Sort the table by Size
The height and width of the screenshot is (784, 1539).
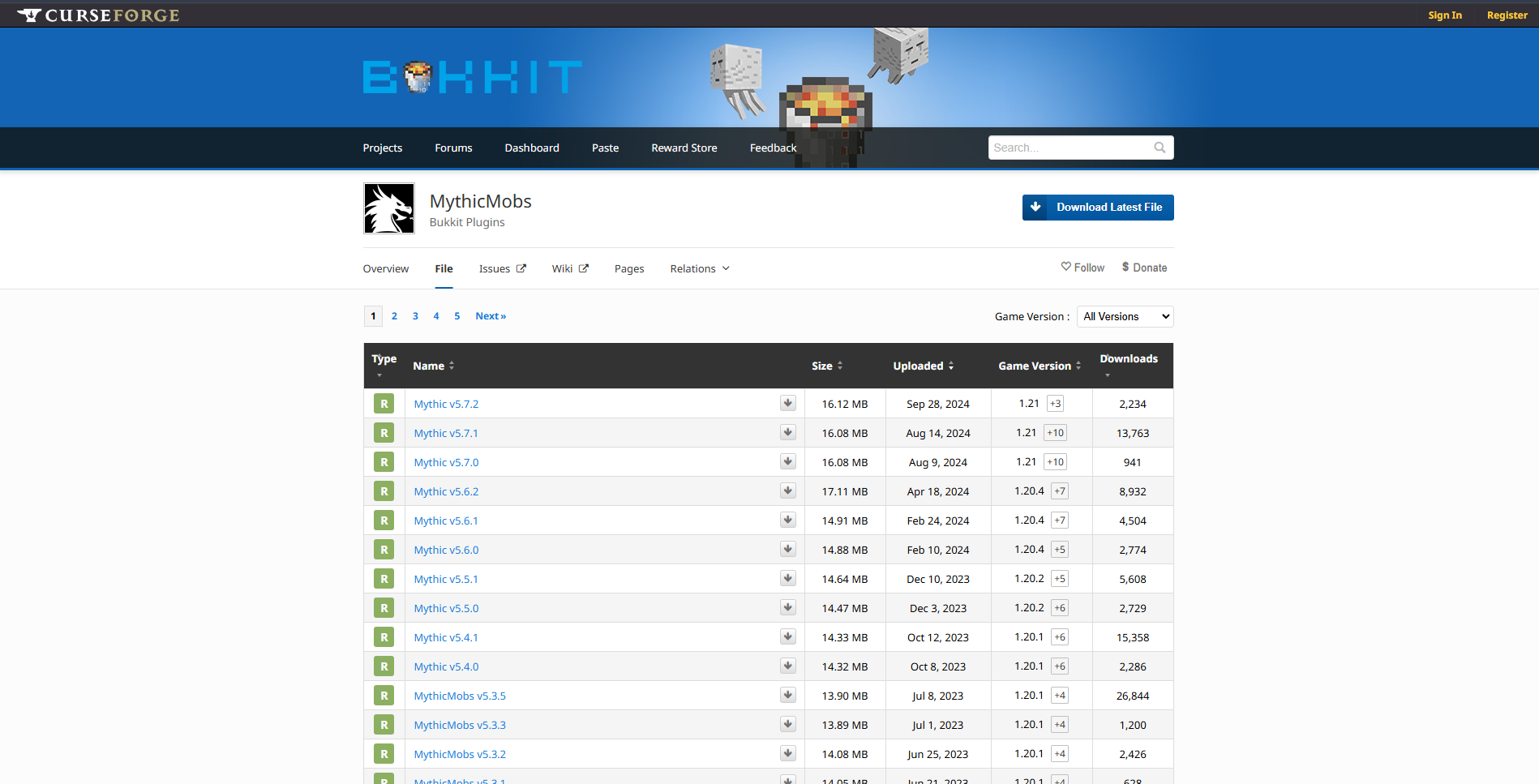pos(827,366)
